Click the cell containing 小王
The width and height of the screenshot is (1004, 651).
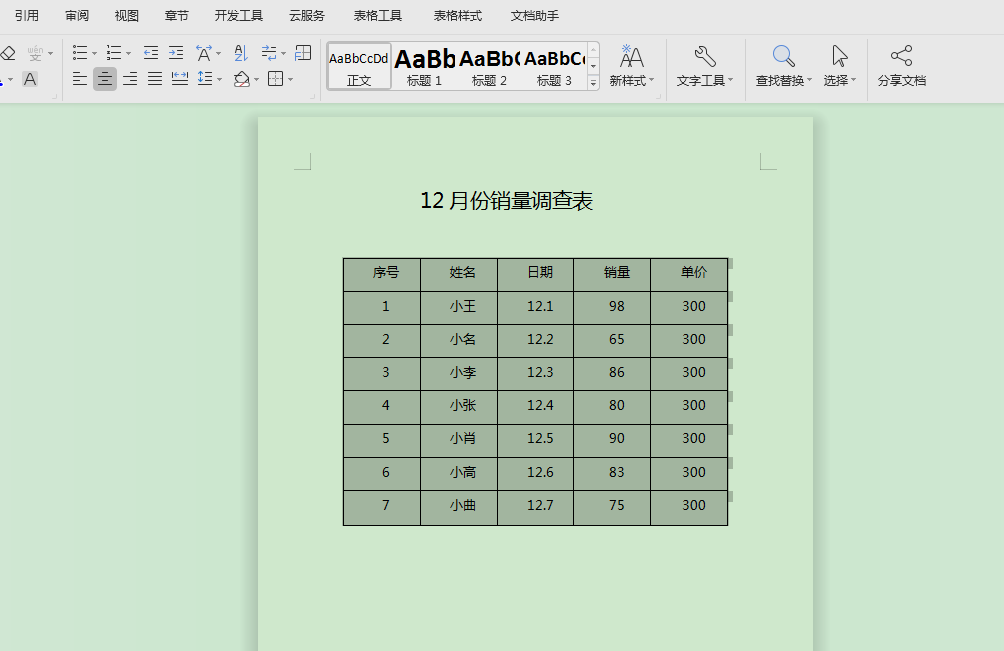coord(459,306)
